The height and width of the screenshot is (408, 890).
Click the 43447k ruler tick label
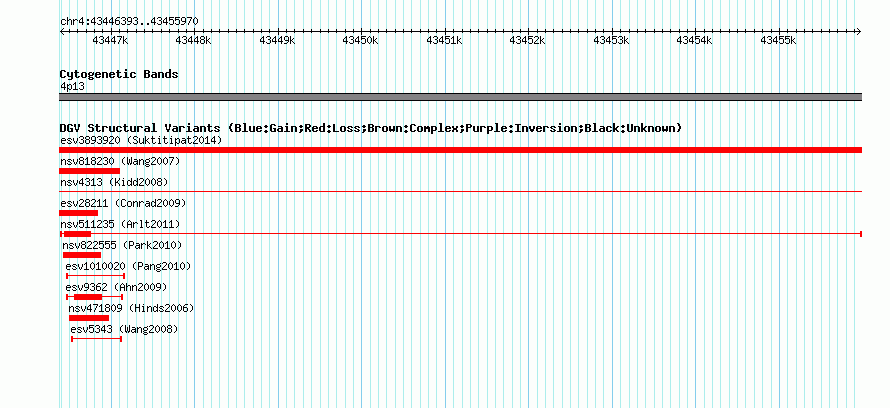click(x=110, y=40)
